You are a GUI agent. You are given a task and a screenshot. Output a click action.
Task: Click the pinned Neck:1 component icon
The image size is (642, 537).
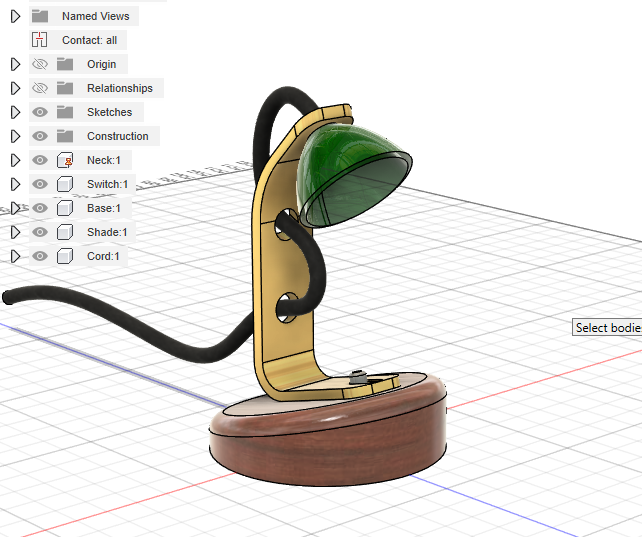(65, 160)
